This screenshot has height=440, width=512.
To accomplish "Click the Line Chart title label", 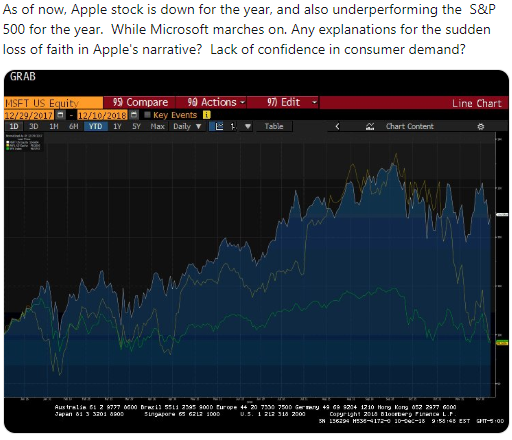I will click(477, 103).
